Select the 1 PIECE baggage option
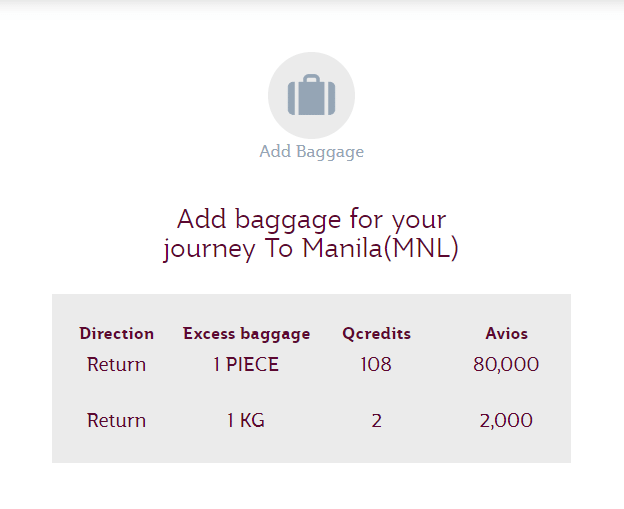The width and height of the screenshot is (624, 509). 246,365
